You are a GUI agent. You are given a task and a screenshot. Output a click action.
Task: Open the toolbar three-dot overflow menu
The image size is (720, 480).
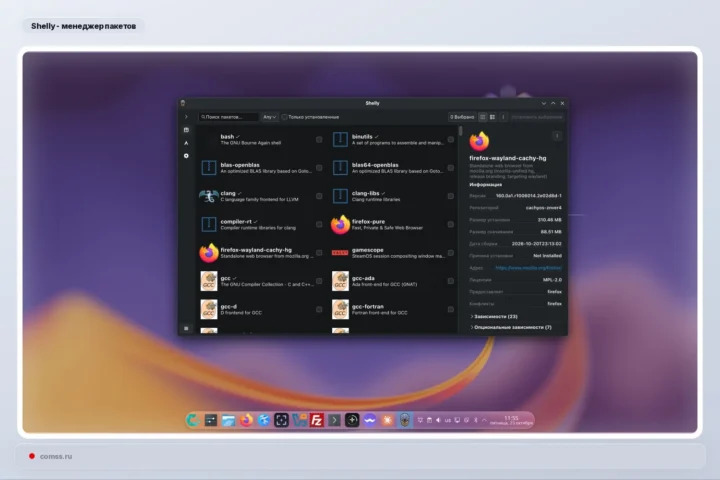pyautogui.click(x=503, y=117)
